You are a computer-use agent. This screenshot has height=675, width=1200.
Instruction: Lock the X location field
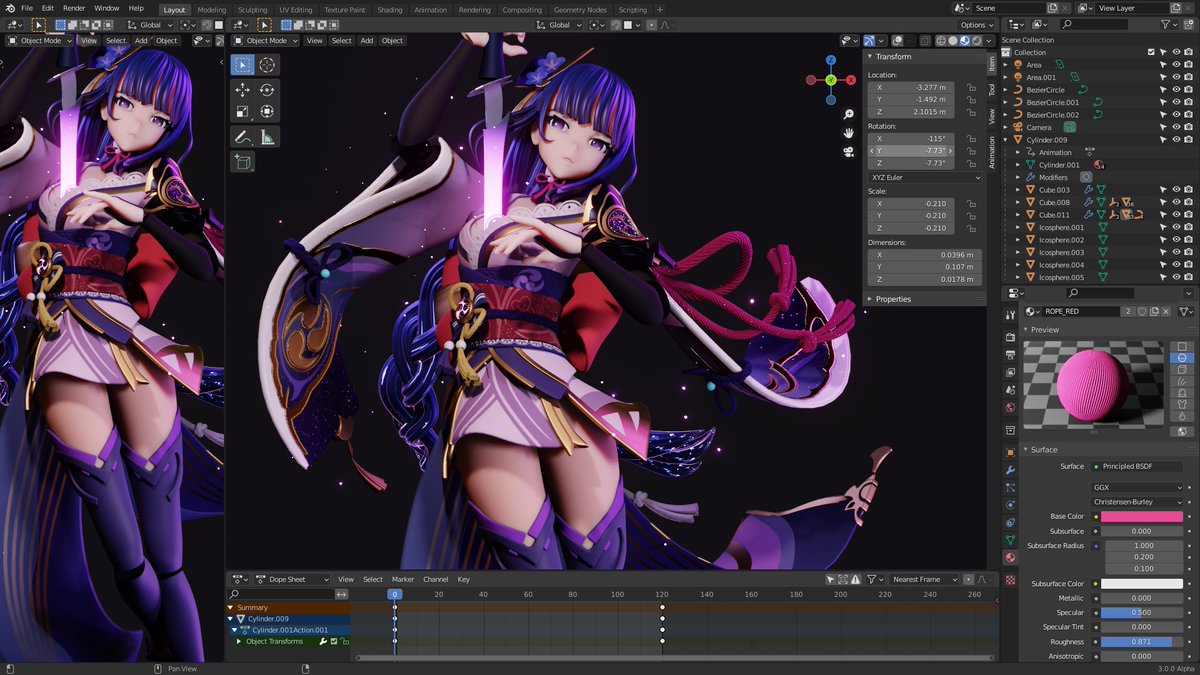tap(971, 88)
